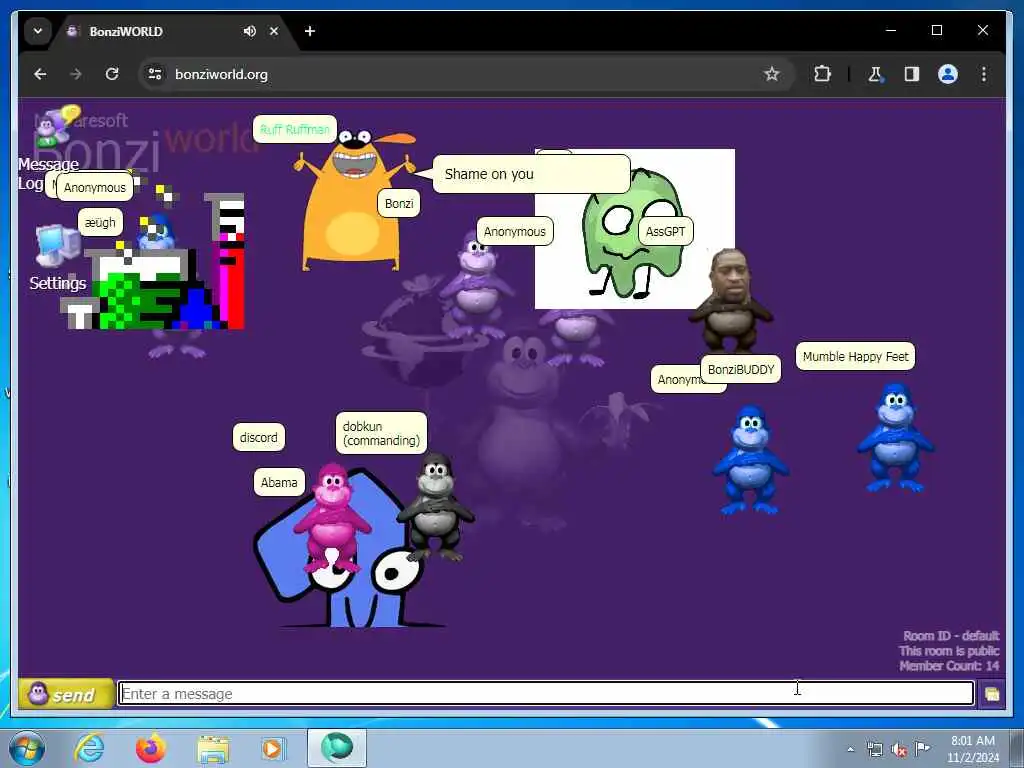Click the AssGPT brown Bonzi character
Screen dimensions: 1024x768
pos(730,300)
